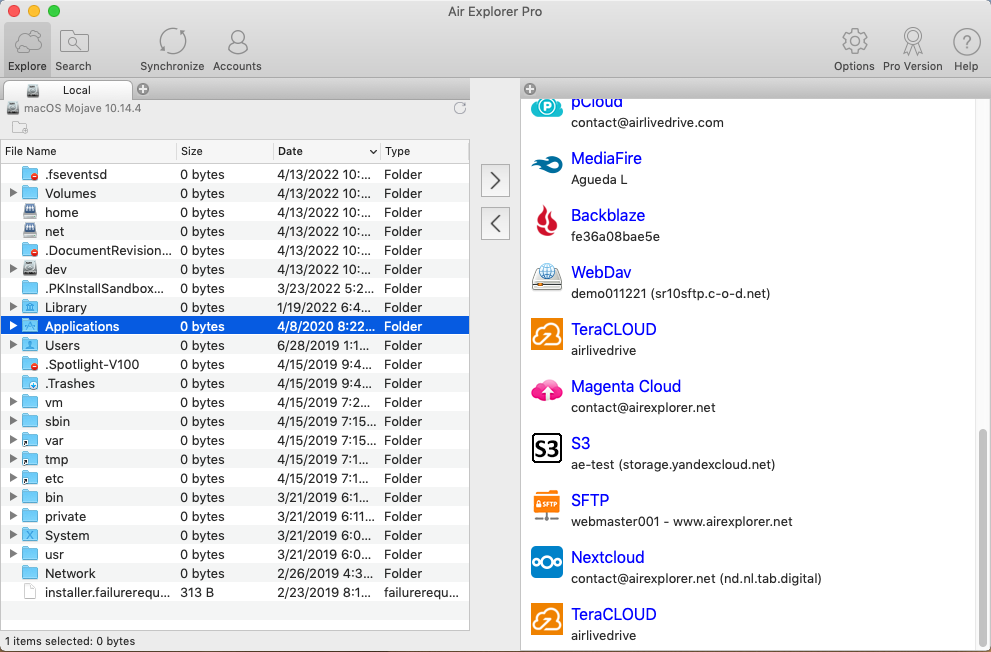Viewport: 991px width, 652px height.
Task: Click the accounts list scrollbar
Action: 982,536
